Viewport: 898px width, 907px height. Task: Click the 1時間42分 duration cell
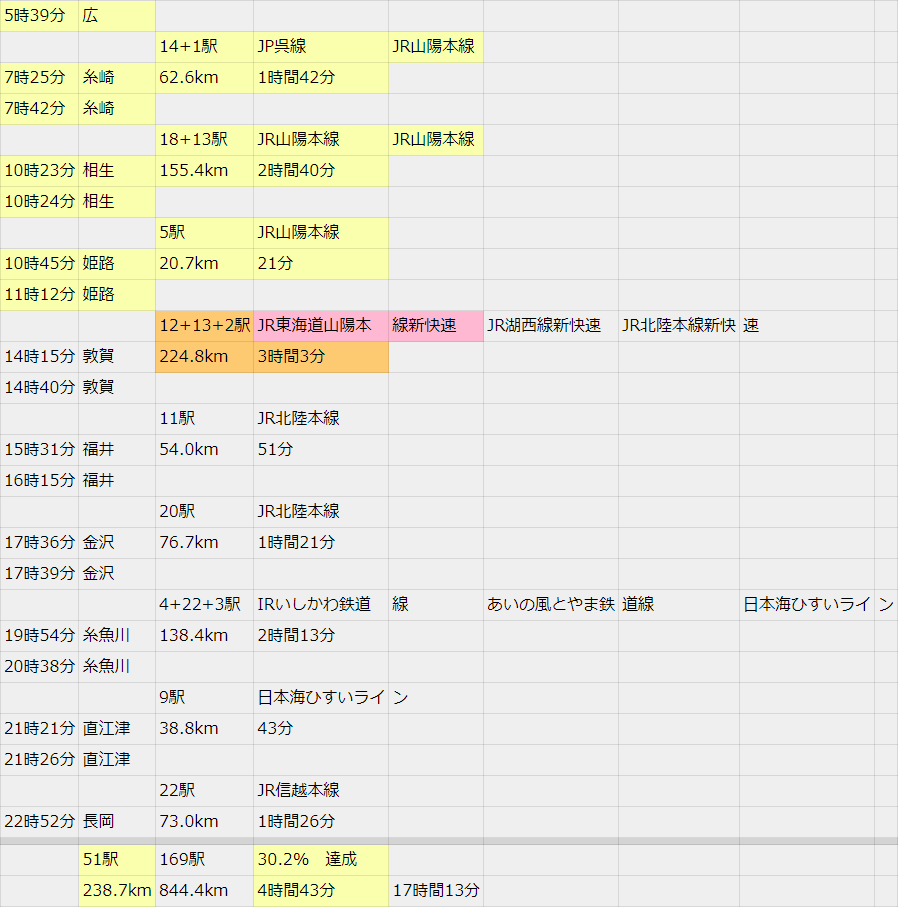click(x=321, y=78)
